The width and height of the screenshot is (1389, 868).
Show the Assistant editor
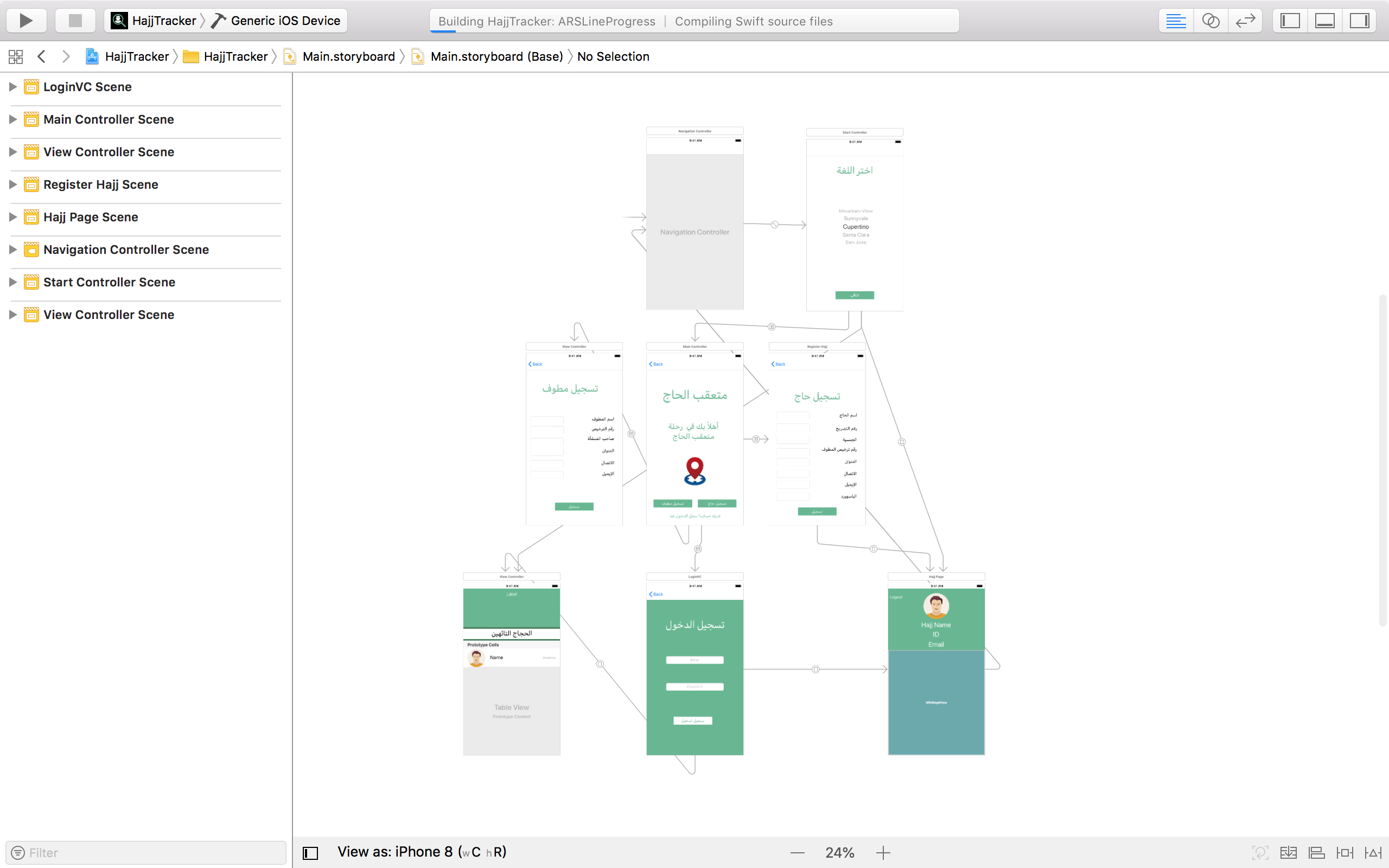[x=1210, y=21]
